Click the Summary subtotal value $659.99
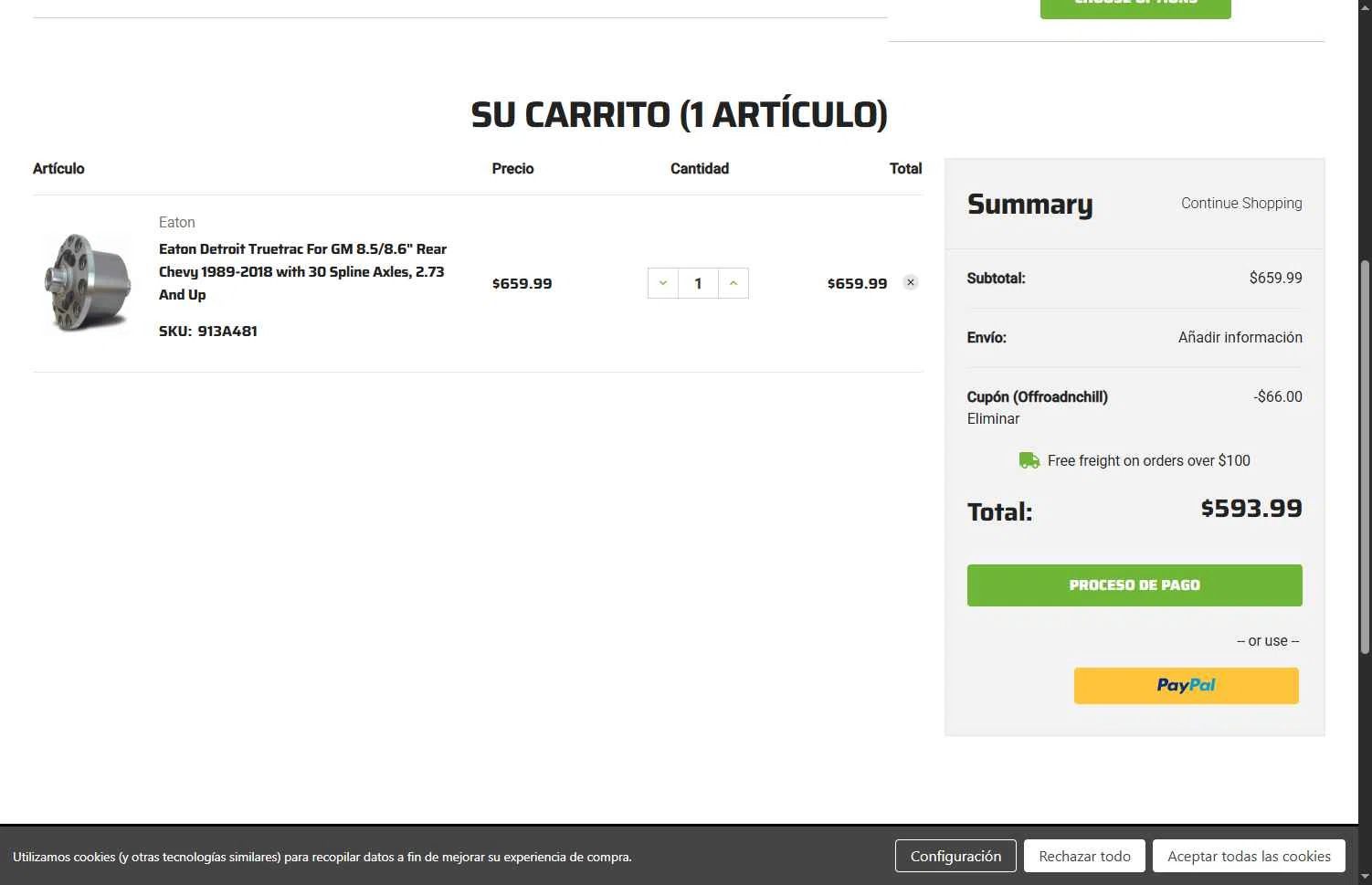This screenshot has height=885, width=1372. (x=1276, y=278)
